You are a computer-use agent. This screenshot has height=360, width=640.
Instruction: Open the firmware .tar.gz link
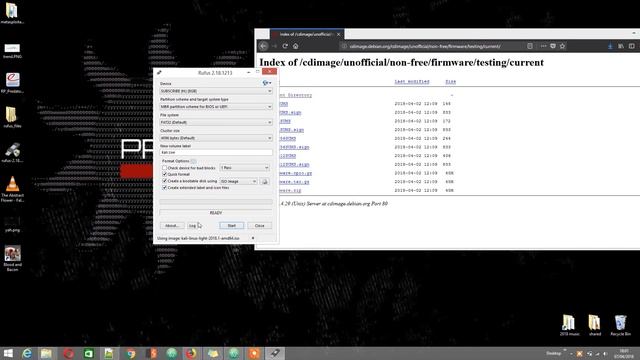295,182
